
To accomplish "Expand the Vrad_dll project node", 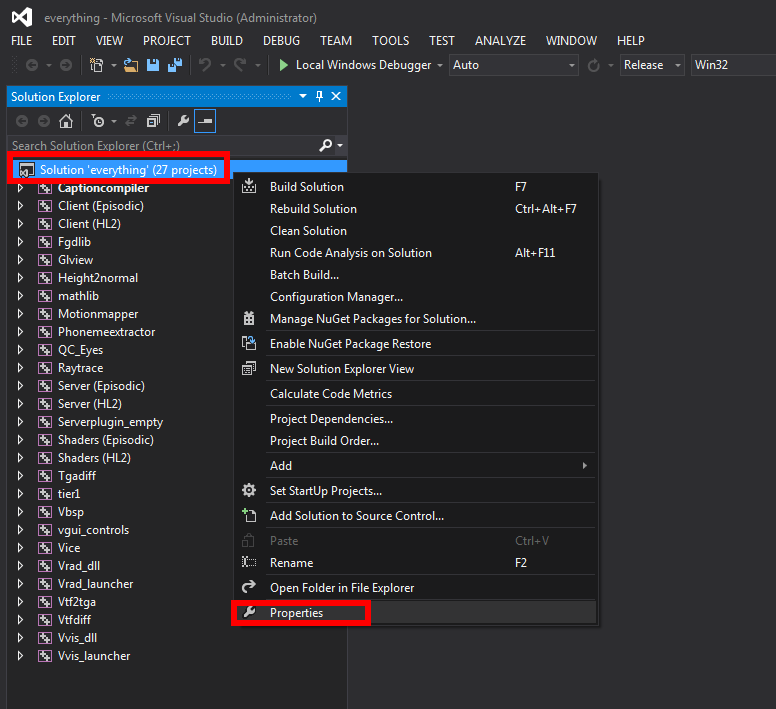I will [20, 566].
